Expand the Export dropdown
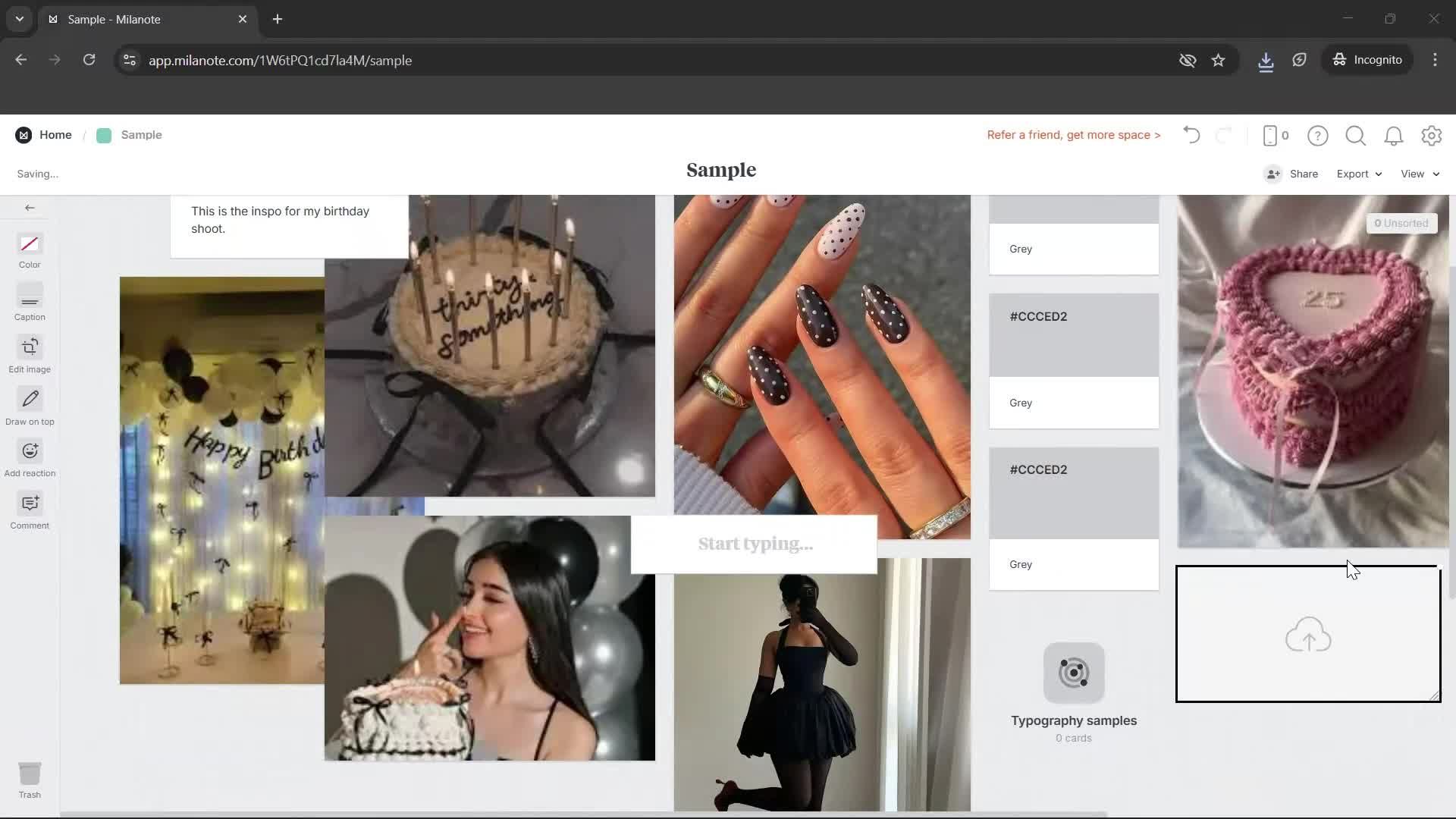 click(x=1357, y=174)
